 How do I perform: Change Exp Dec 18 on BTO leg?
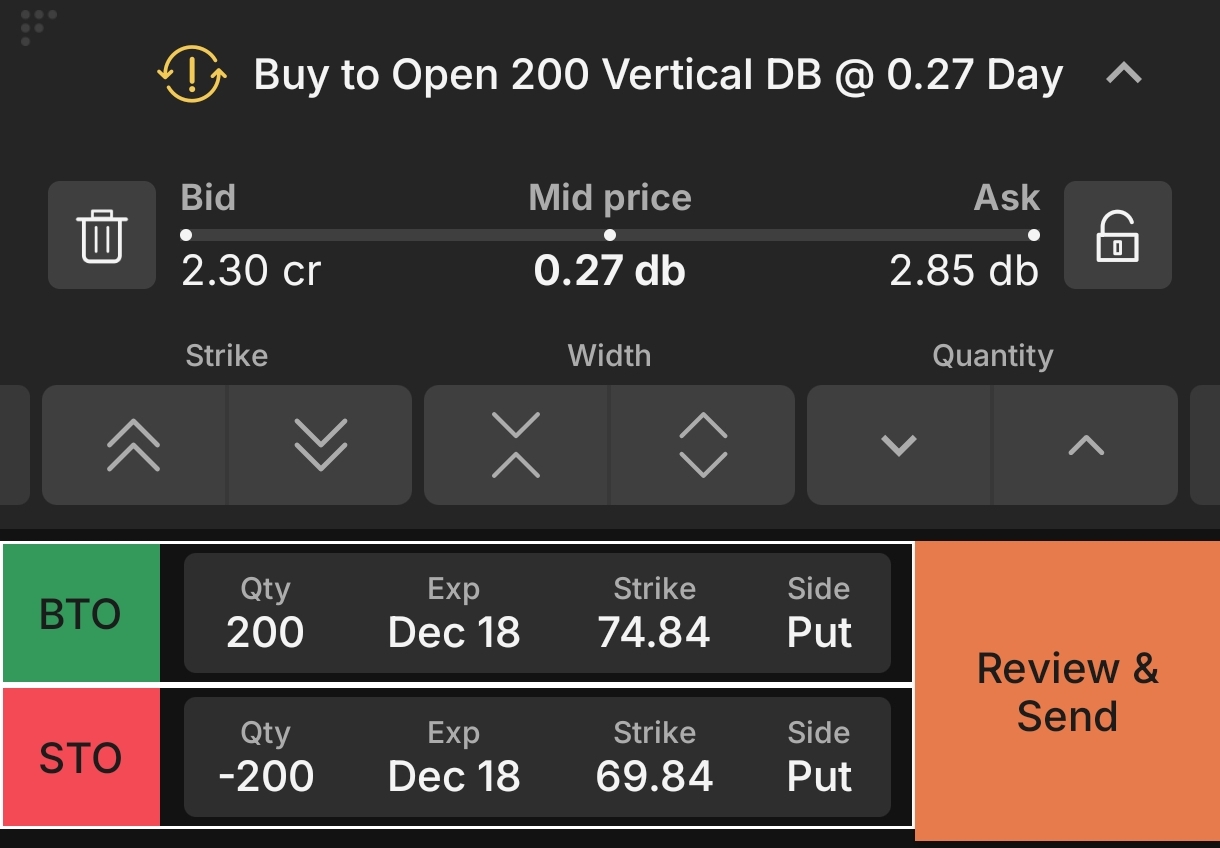[x=454, y=614]
